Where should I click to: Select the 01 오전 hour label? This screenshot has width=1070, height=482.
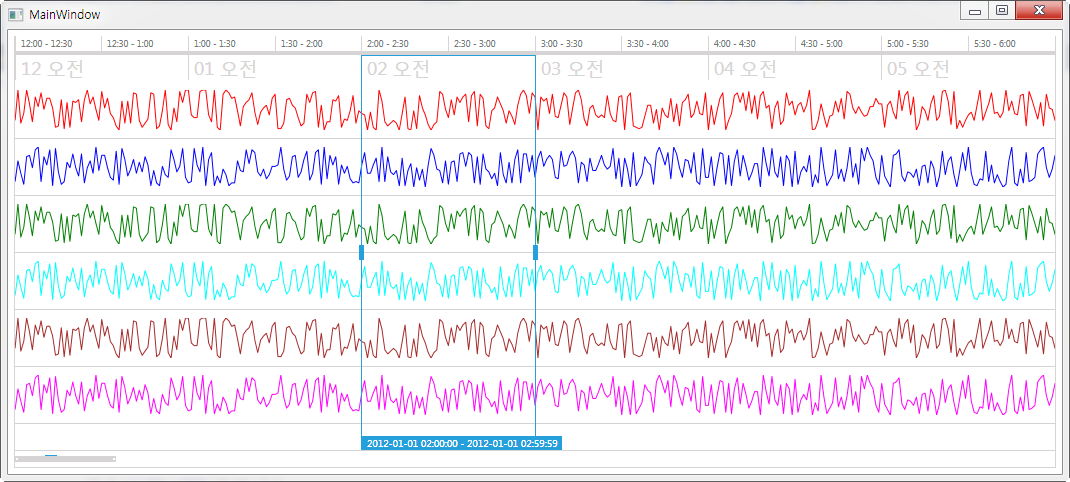pos(226,69)
